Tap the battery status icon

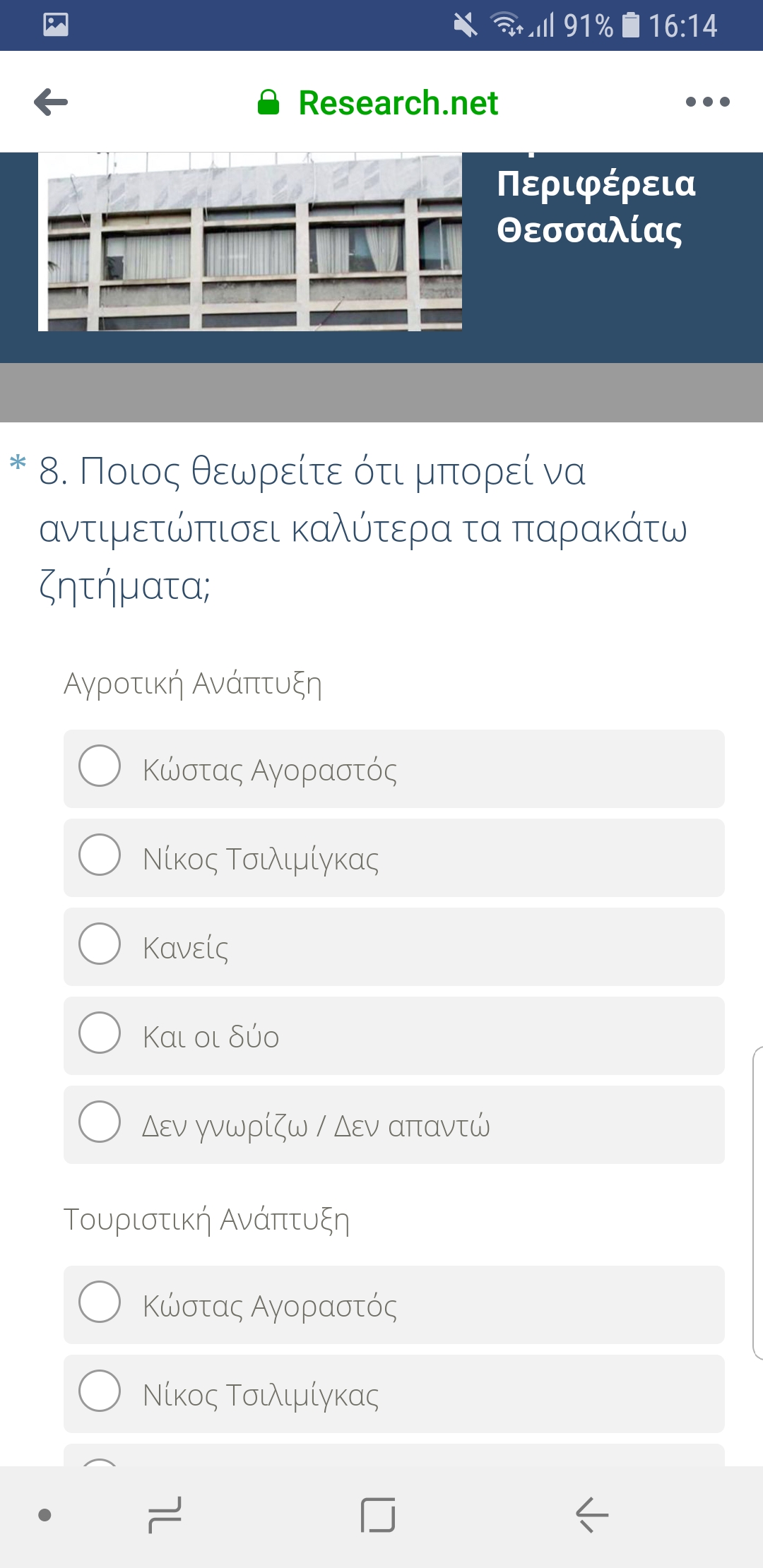(x=630, y=25)
